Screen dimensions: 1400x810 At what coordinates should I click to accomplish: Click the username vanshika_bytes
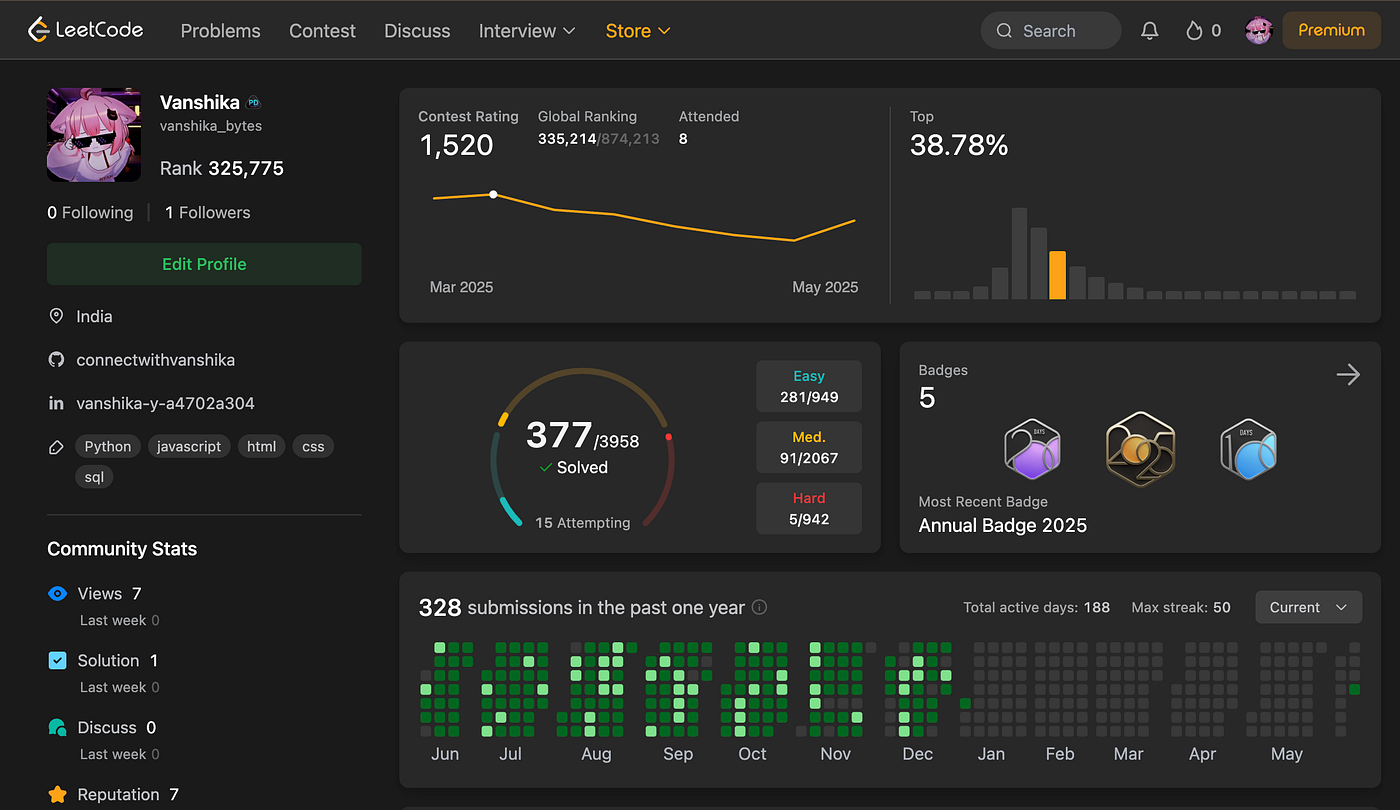pos(211,126)
